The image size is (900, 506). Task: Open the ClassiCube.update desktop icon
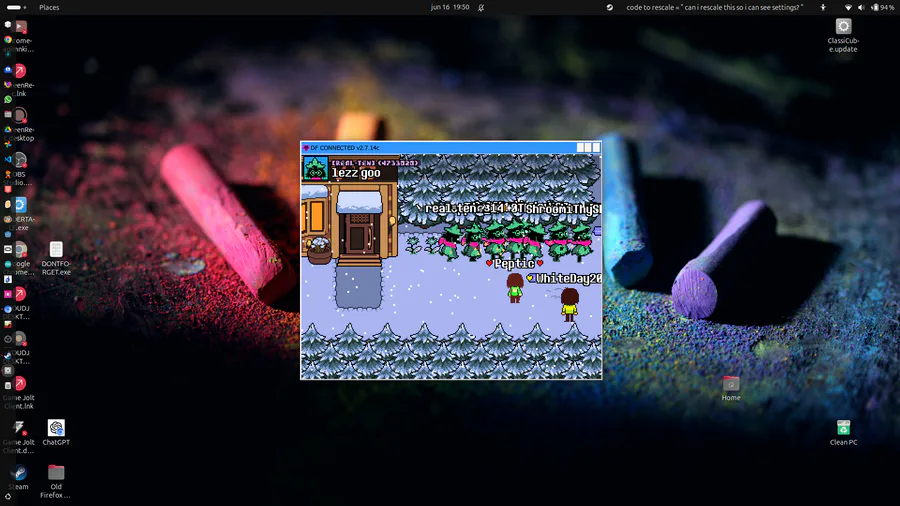tap(843, 34)
